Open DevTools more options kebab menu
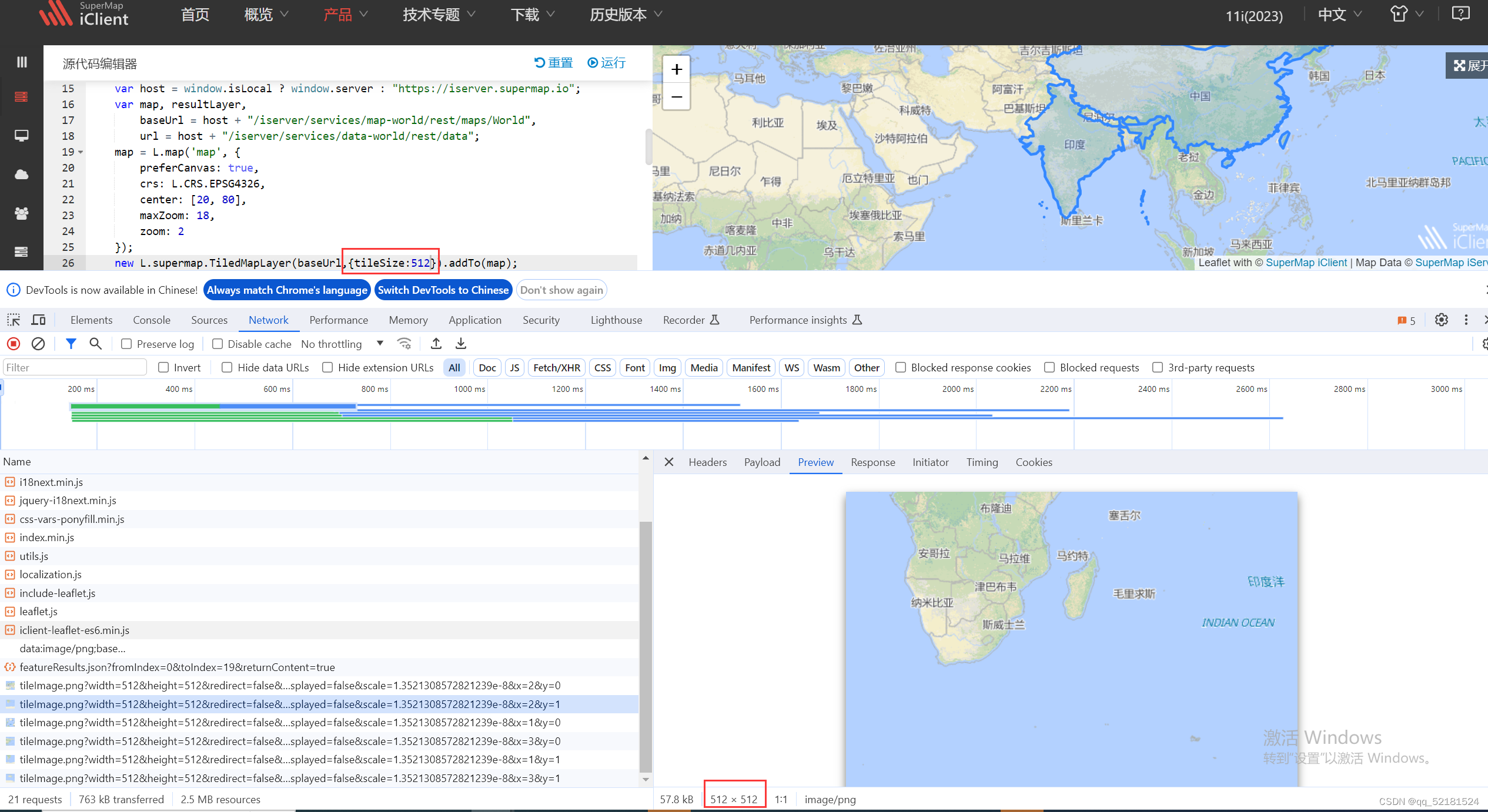Viewport: 1488px width, 812px height. click(x=1466, y=320)
